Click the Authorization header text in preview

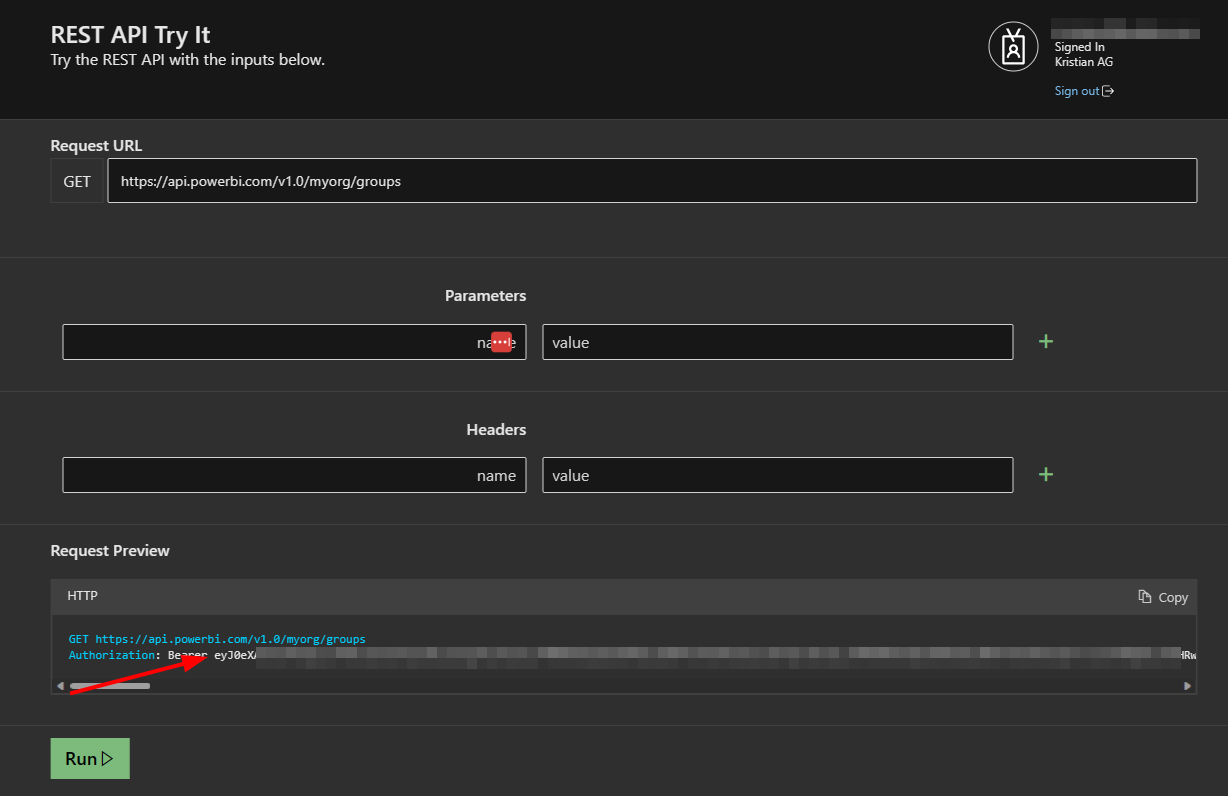pos(114,655)
